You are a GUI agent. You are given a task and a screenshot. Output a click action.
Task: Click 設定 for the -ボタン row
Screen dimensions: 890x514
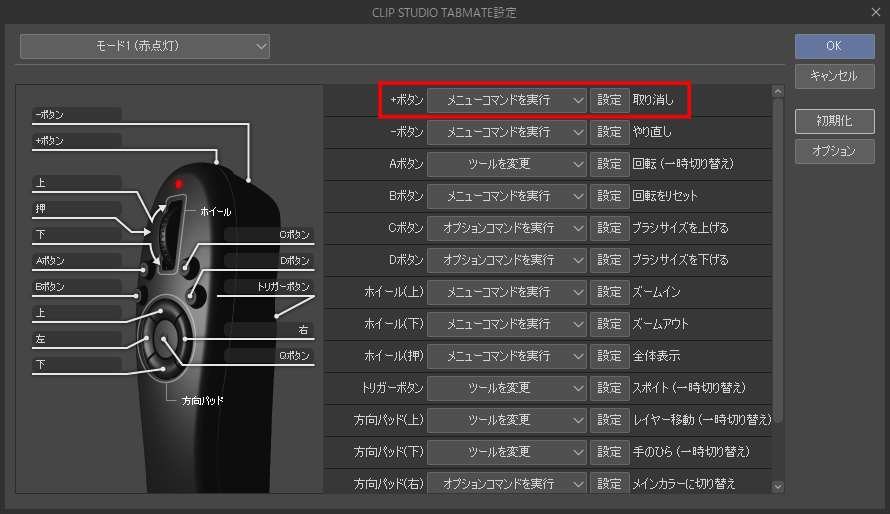[x=610, y=132]
